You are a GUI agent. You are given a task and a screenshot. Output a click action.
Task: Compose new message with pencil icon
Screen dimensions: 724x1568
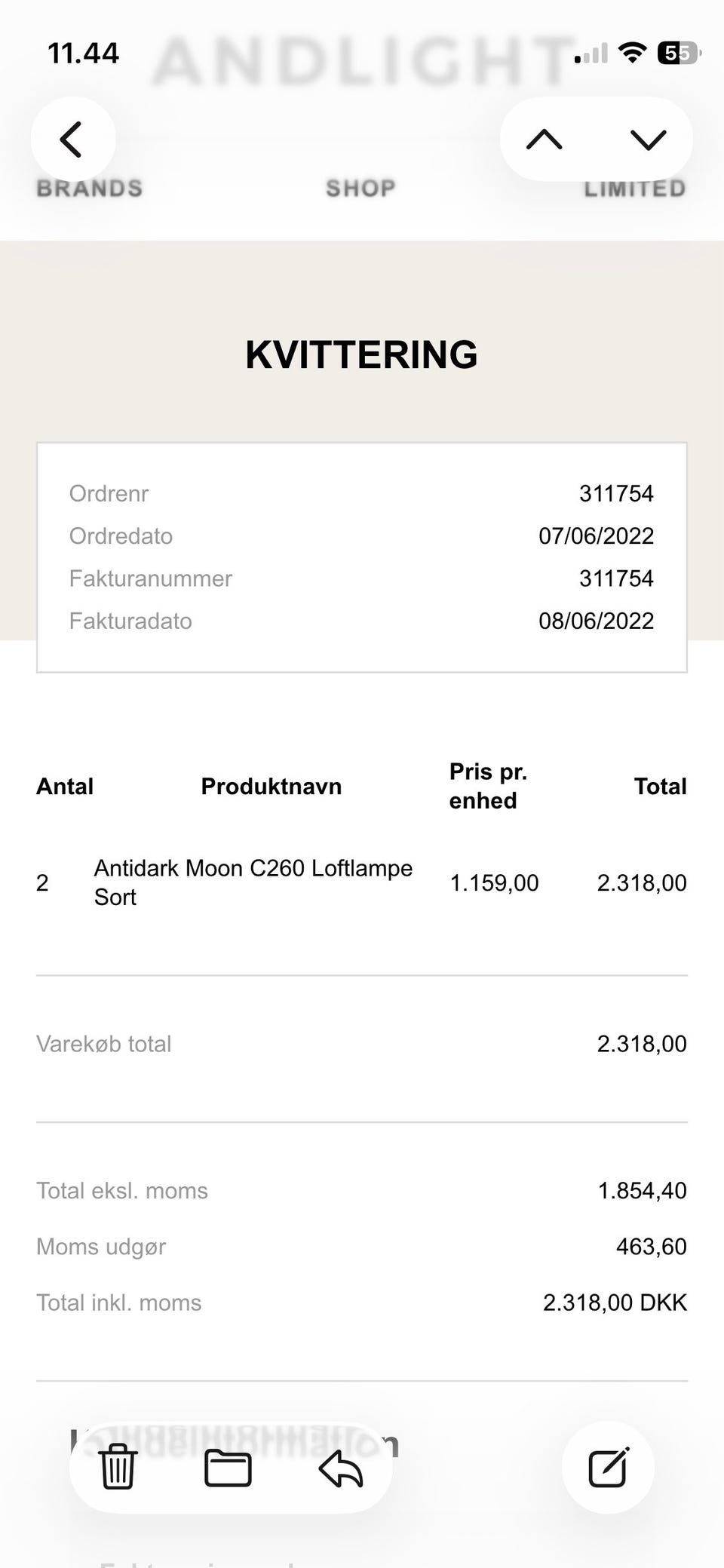tap(608, 1467)
